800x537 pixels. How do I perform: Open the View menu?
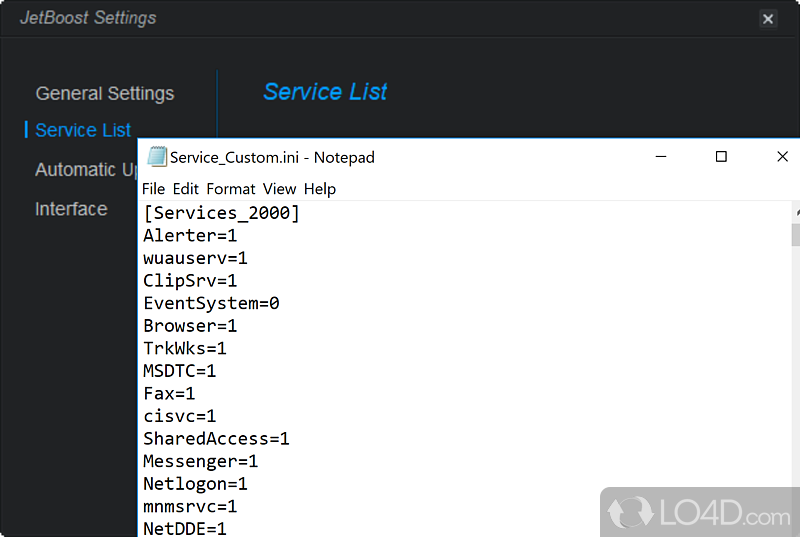[x=279, y=189]
